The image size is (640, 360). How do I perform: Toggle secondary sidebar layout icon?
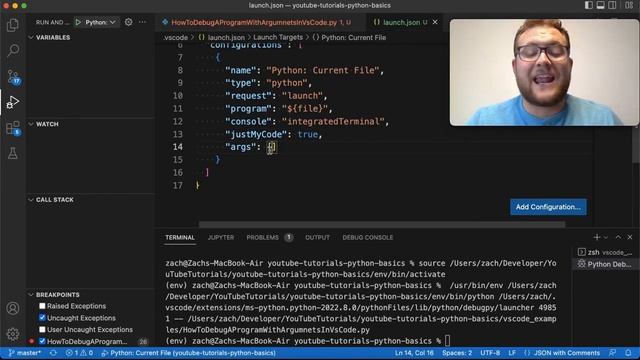click(612, 5)
